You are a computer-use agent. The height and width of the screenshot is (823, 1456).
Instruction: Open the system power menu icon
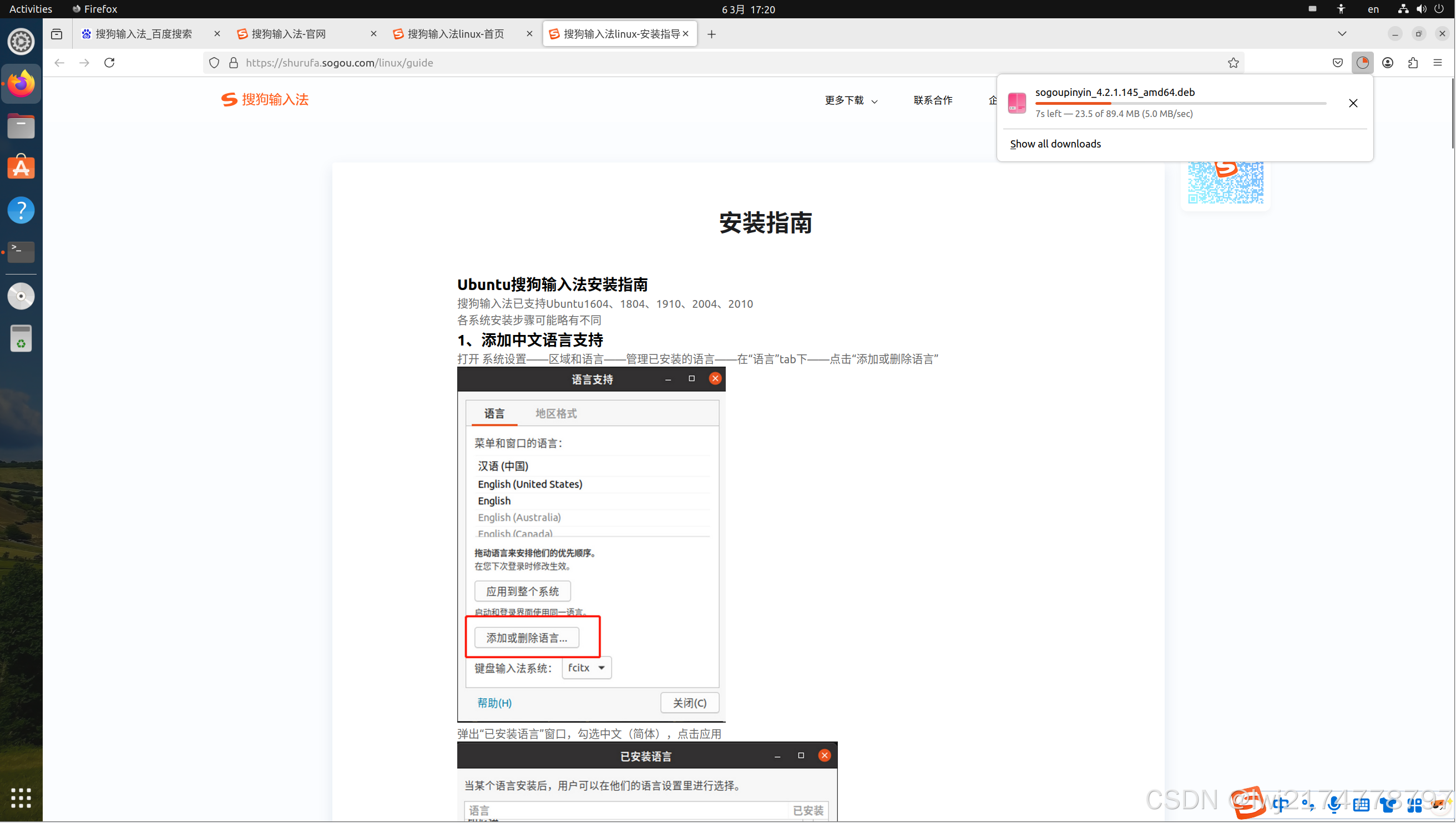point(1438,9)
